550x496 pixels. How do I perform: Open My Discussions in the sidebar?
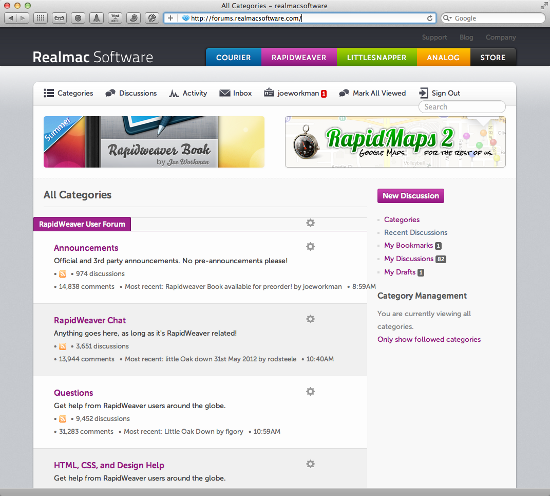click(409, 259)
